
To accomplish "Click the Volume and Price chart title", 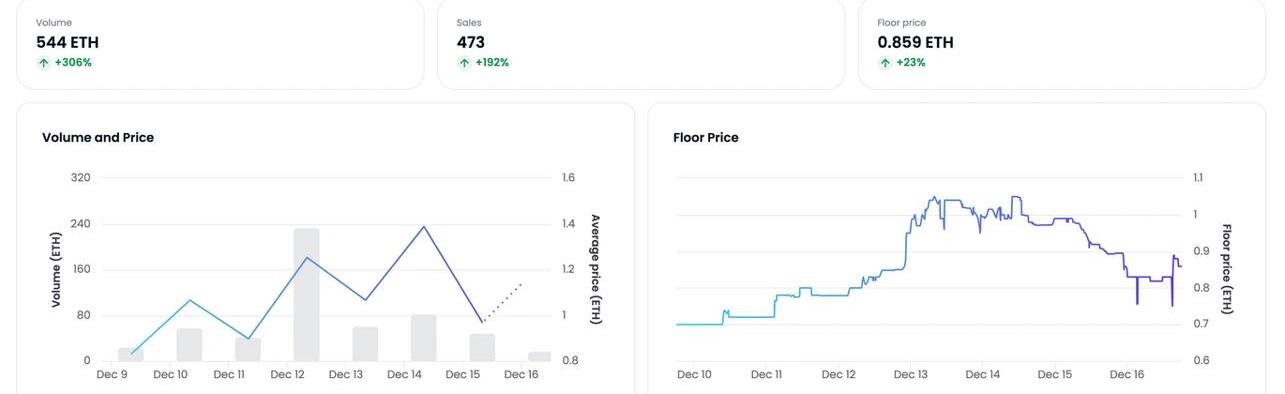I will pos(98,138).
